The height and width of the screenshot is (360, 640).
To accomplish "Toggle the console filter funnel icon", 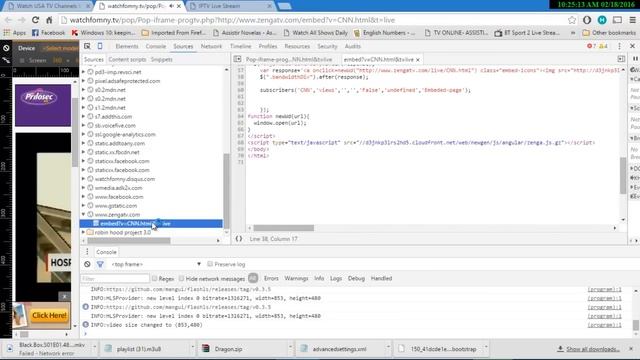I will (100, 264).
